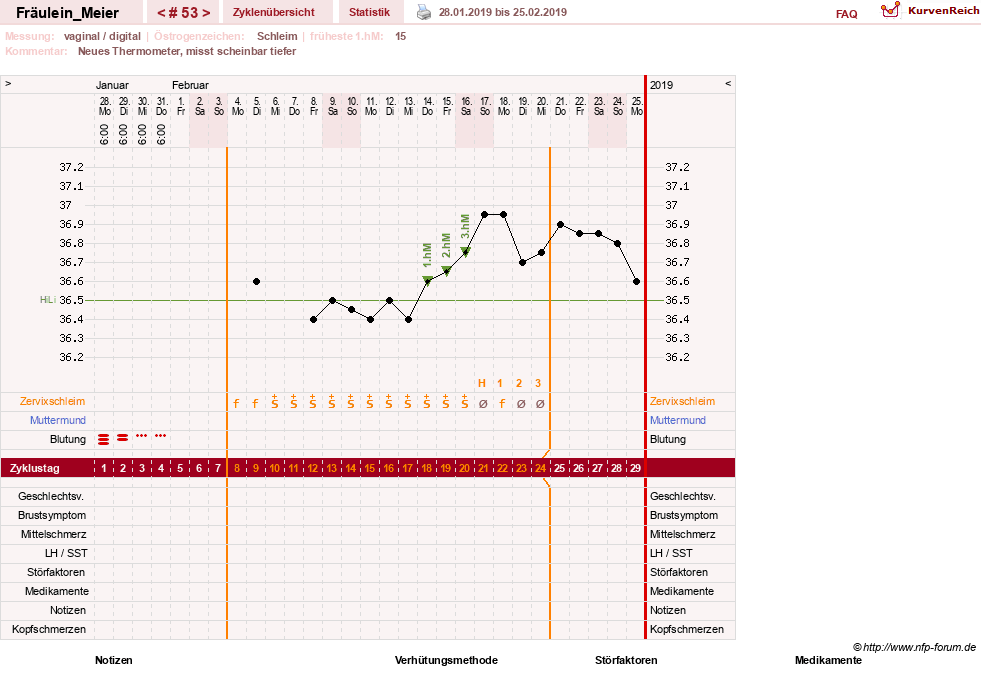Image resolution: width=981 pixels, height=699 pixels.
Task: Click the left LH / SST row label
Action: (x=66, y=553)
